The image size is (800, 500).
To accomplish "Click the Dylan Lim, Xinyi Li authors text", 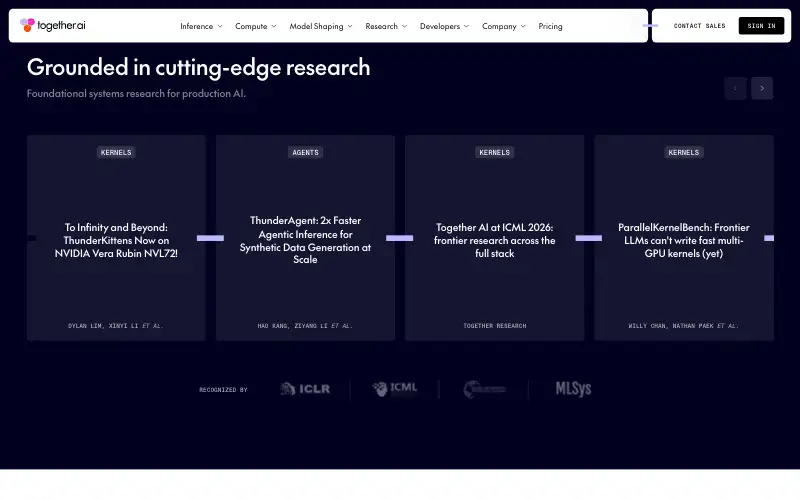I will coord(115,326).
